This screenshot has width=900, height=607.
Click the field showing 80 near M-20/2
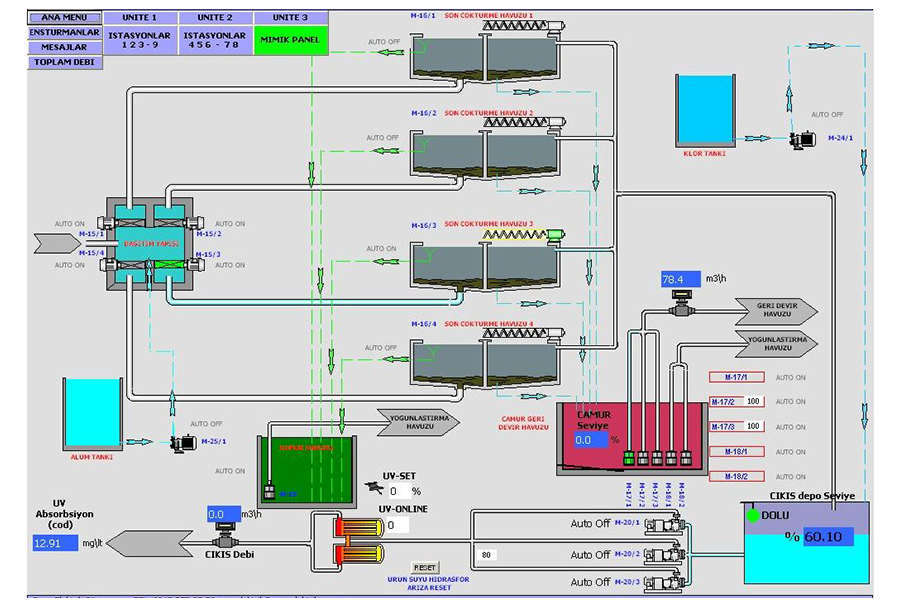click(x=487, y=555)
